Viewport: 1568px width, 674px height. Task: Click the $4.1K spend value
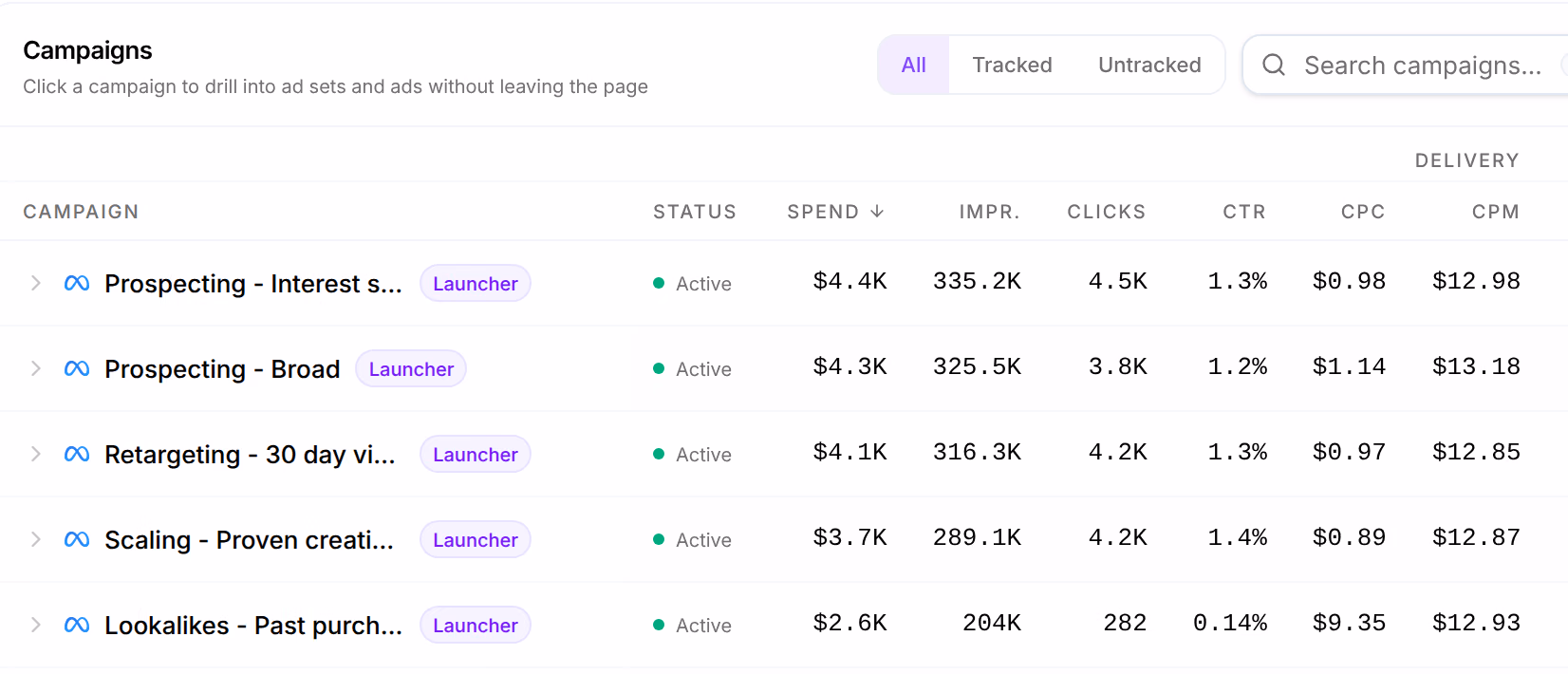coord(849,452)
